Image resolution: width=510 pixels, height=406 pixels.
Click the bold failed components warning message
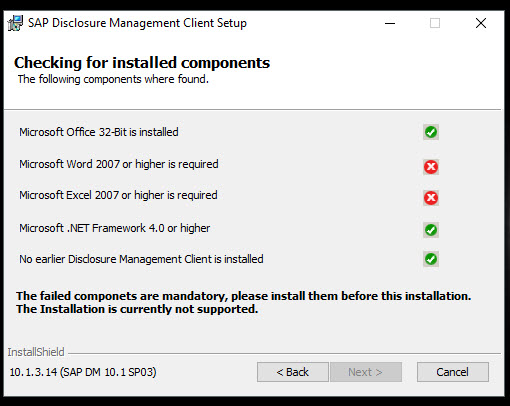(x=244, y=303)
